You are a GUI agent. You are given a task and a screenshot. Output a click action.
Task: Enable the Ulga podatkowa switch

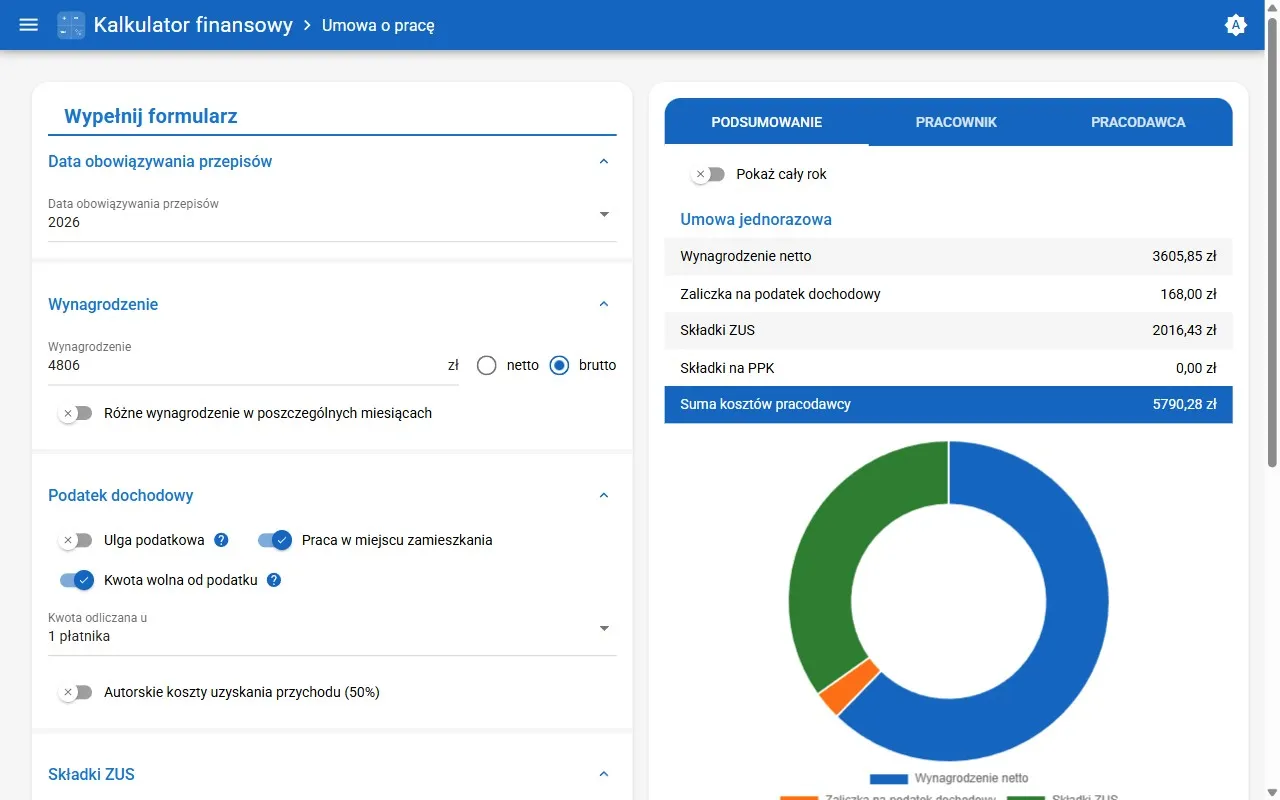pyautogui.click(x=76, y=540)
